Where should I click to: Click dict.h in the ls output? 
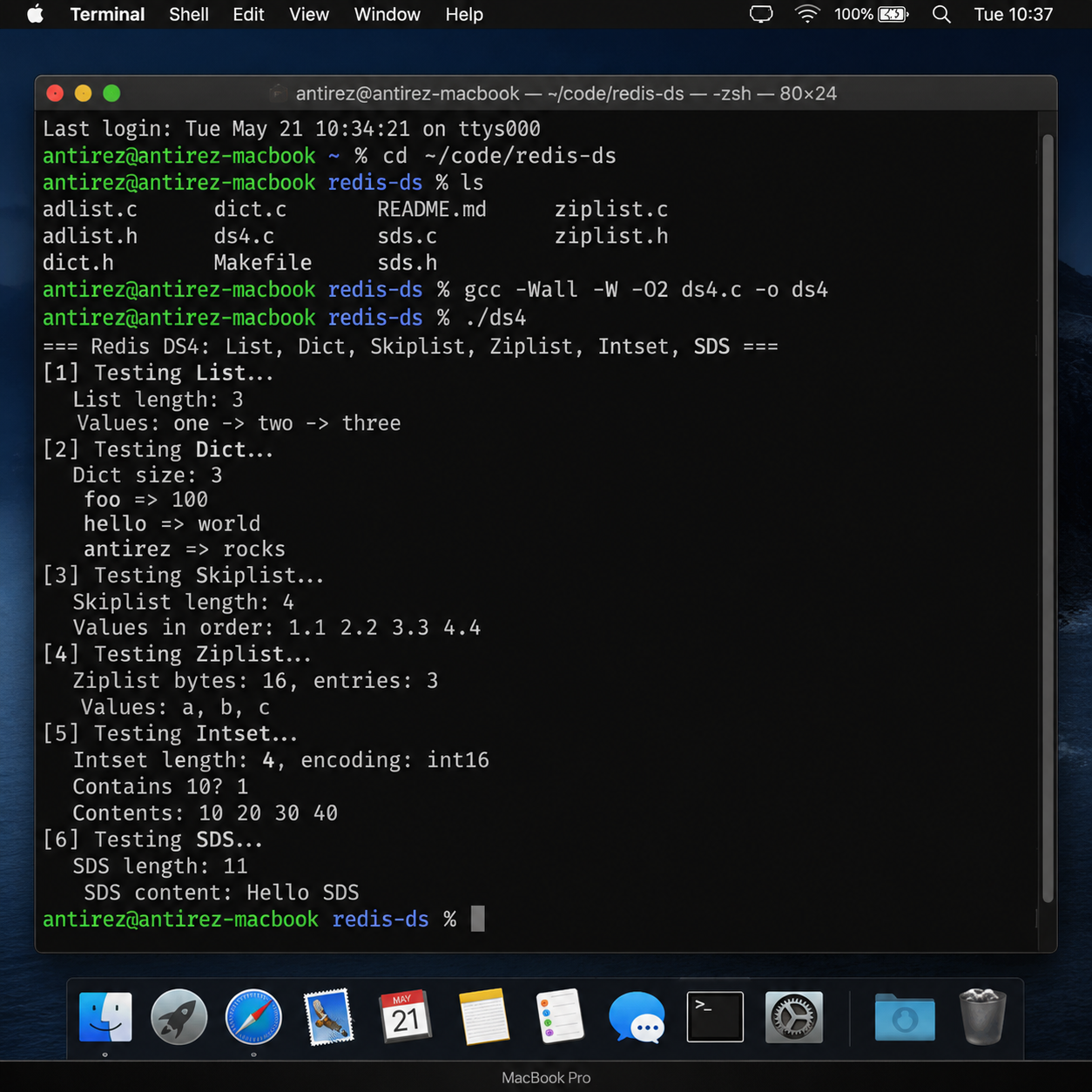pyautogui.click(x=78, y=263)
